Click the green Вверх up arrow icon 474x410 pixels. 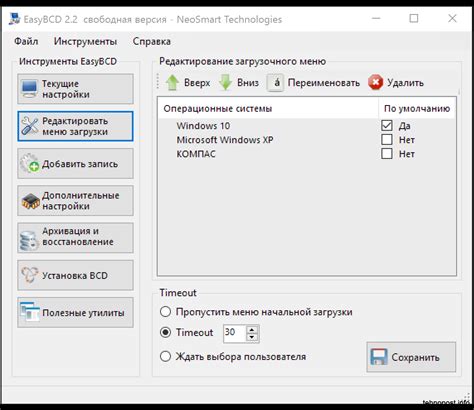click(x=172, y=82)
